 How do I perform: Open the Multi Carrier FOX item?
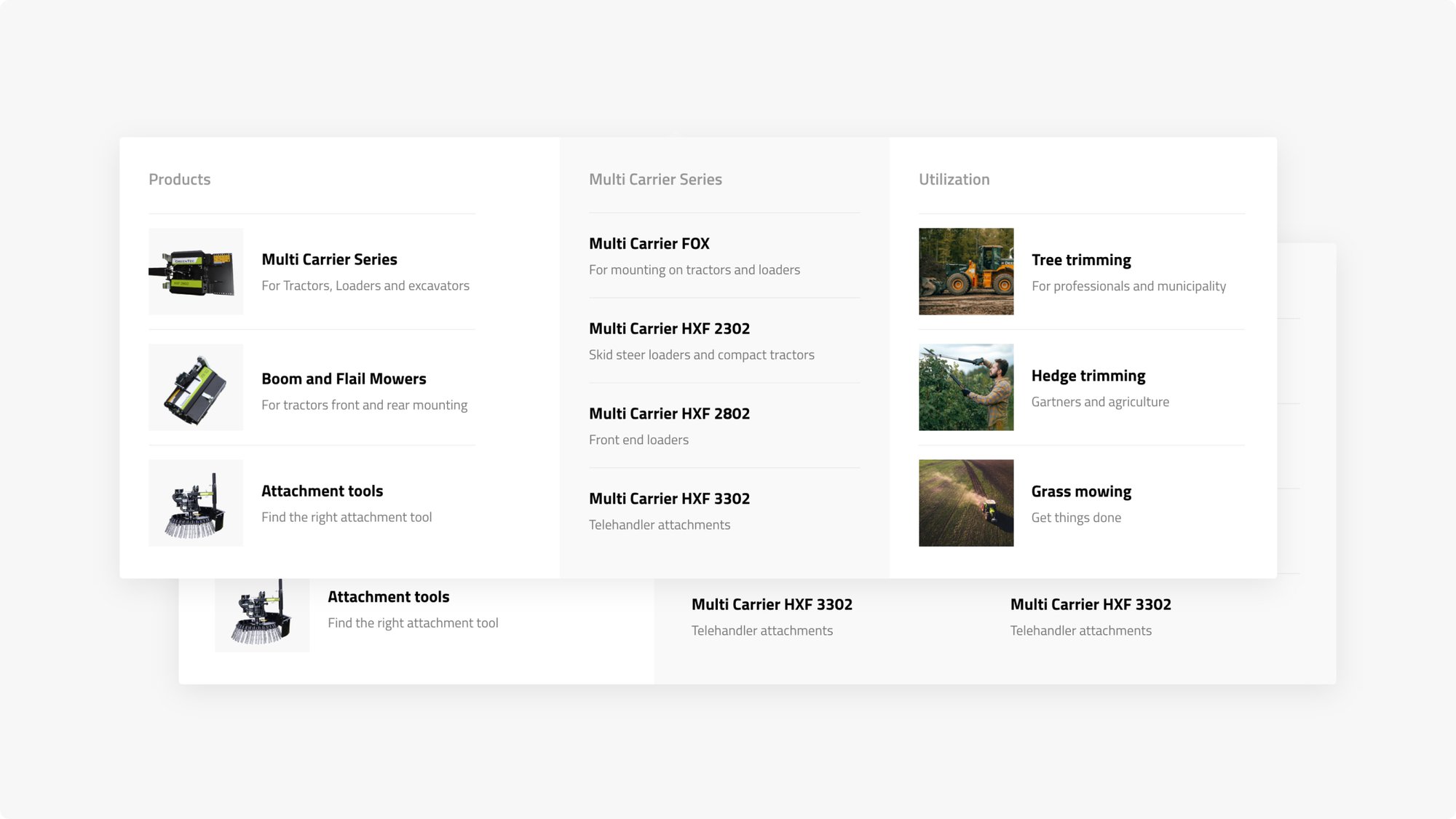(x=649, y=244)
